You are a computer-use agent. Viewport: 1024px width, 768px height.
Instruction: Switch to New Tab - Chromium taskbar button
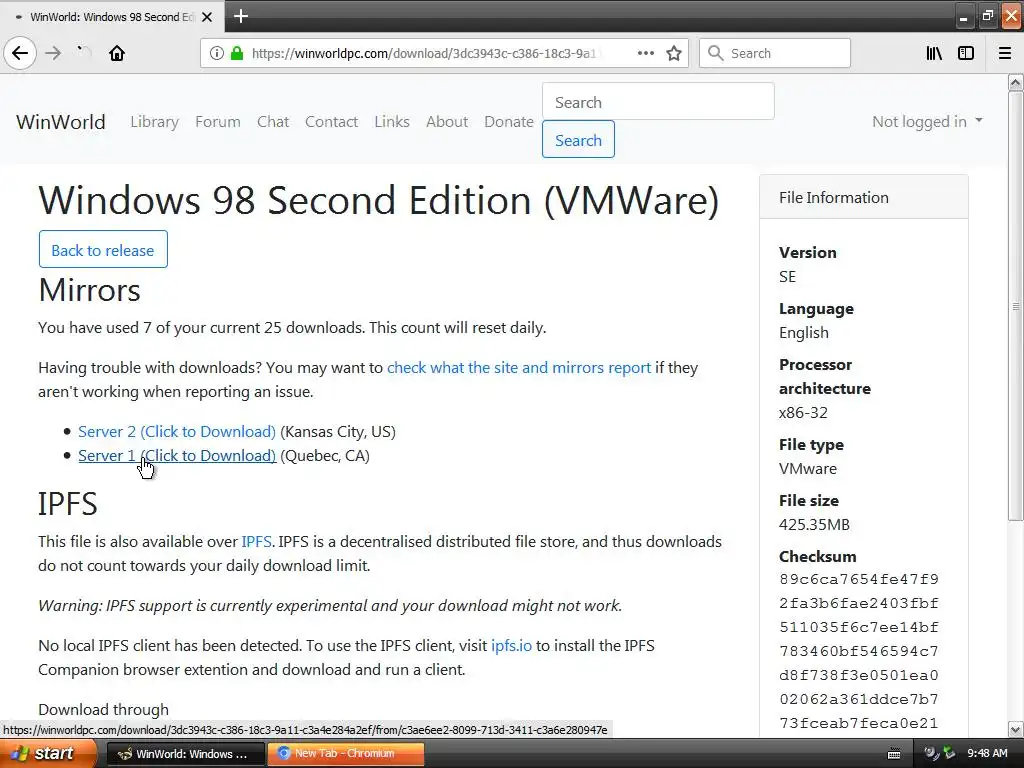(345, 754)
